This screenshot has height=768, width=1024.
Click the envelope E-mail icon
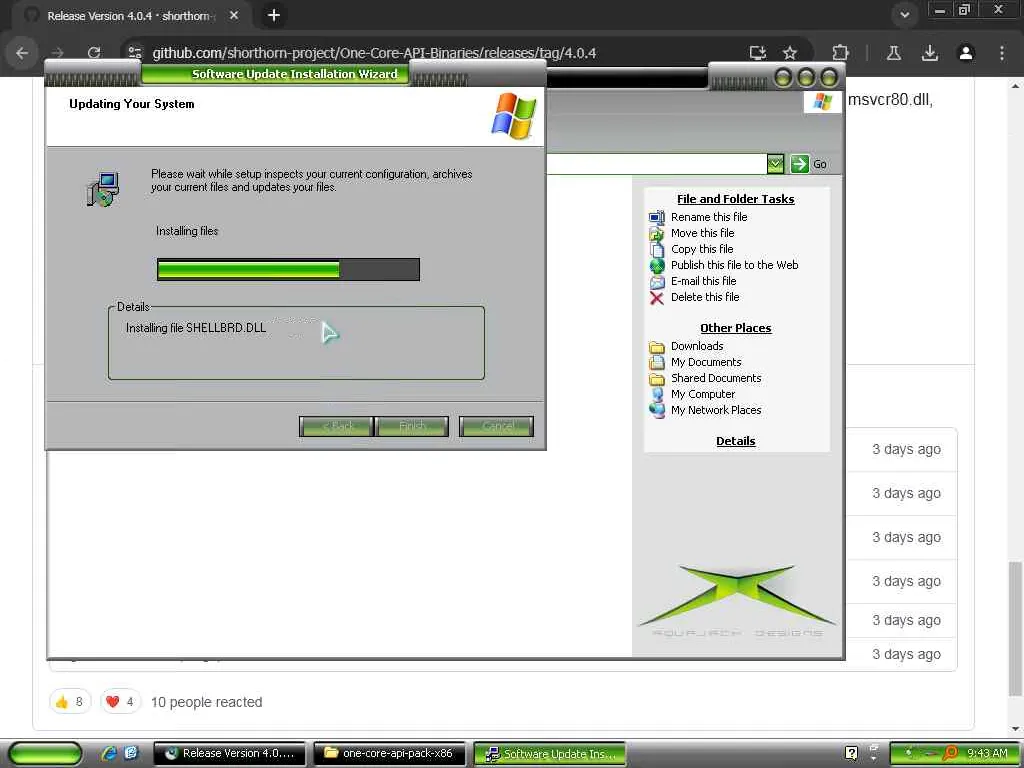pos(656,281)
